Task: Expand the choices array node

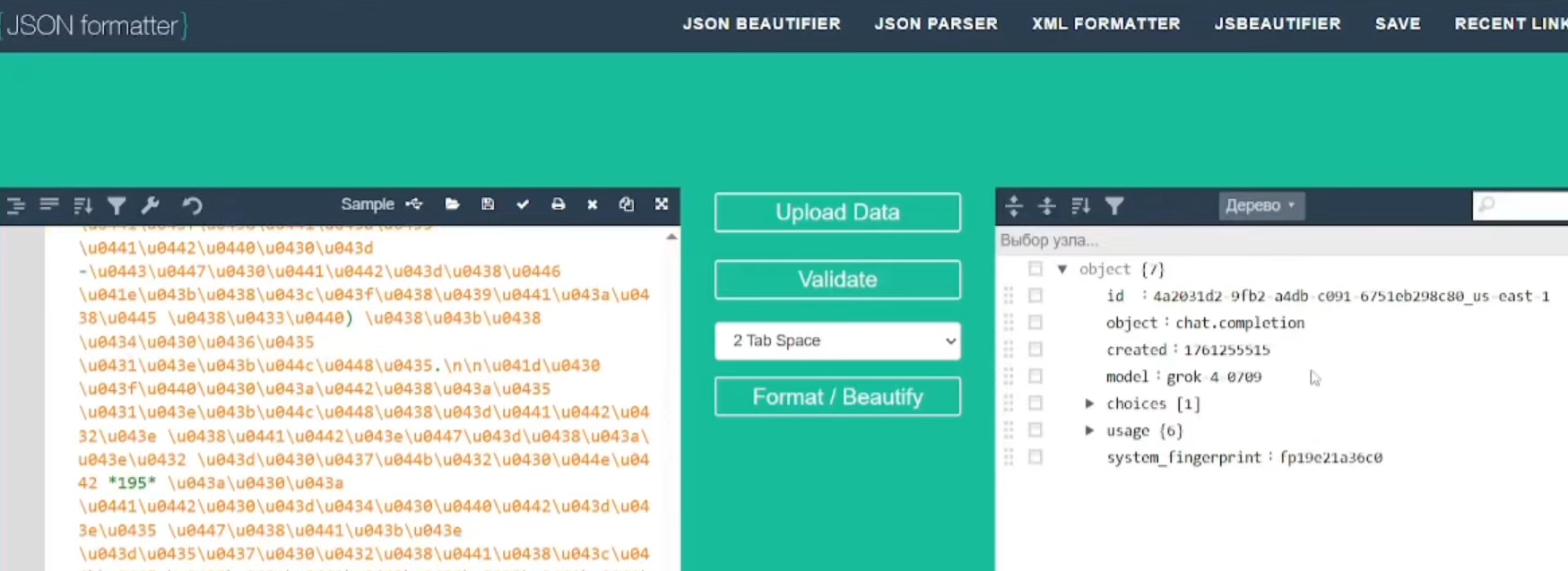Action: 1089,403
